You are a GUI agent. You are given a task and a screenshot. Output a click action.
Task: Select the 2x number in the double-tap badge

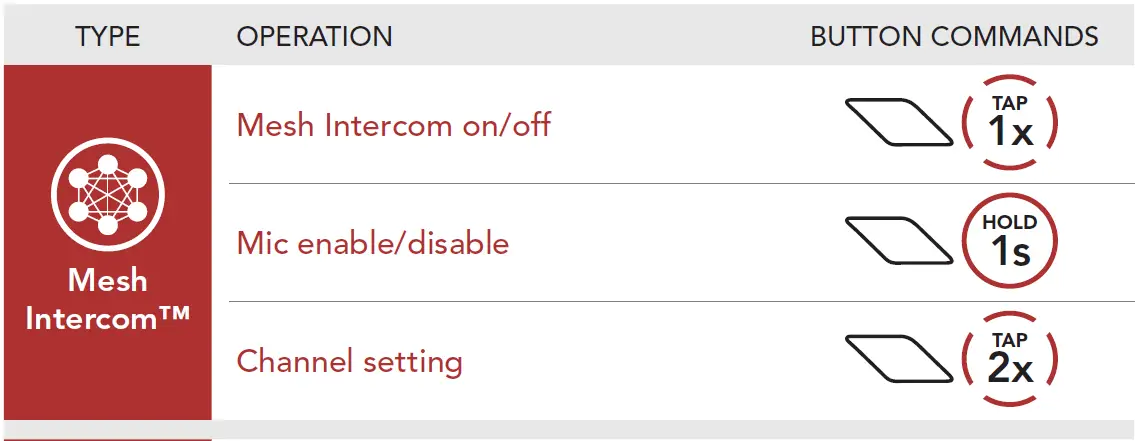1010,369
